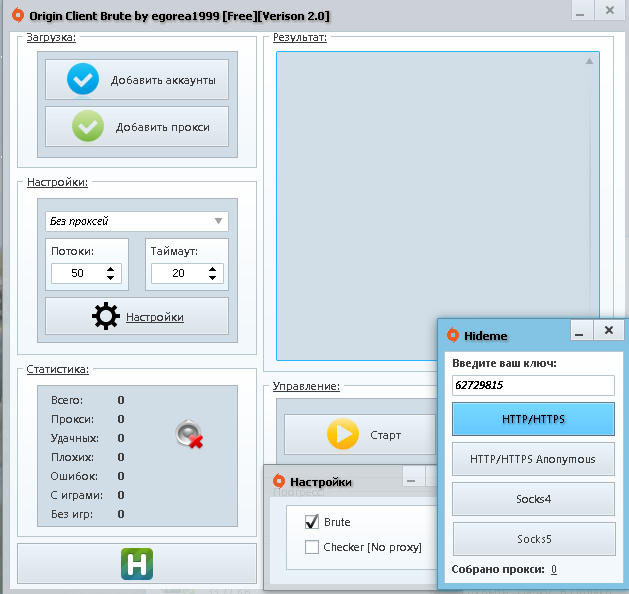Viewport: 629px width, 594px height.
Task: Select the HTTP/HTTPS Anonymous button
Action: point(533,459)
